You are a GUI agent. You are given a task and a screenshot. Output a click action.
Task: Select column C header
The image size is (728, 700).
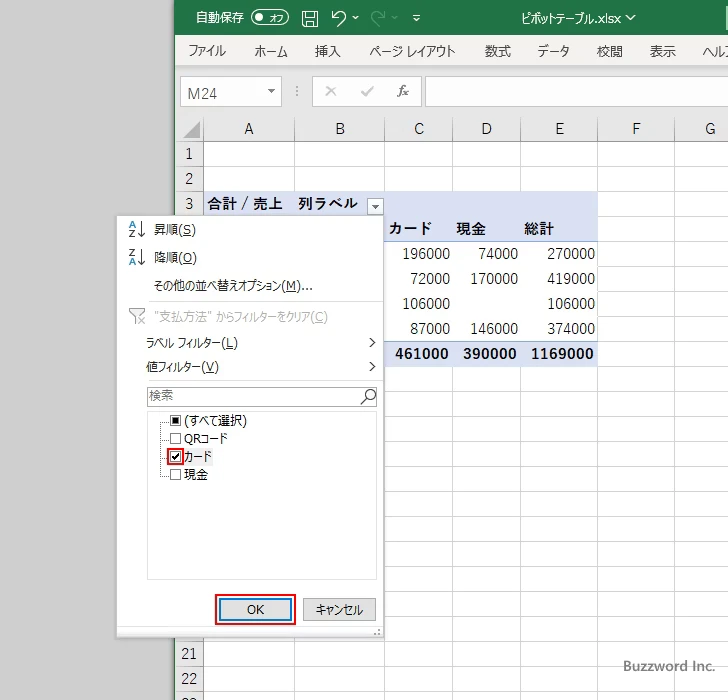point(419,129)
